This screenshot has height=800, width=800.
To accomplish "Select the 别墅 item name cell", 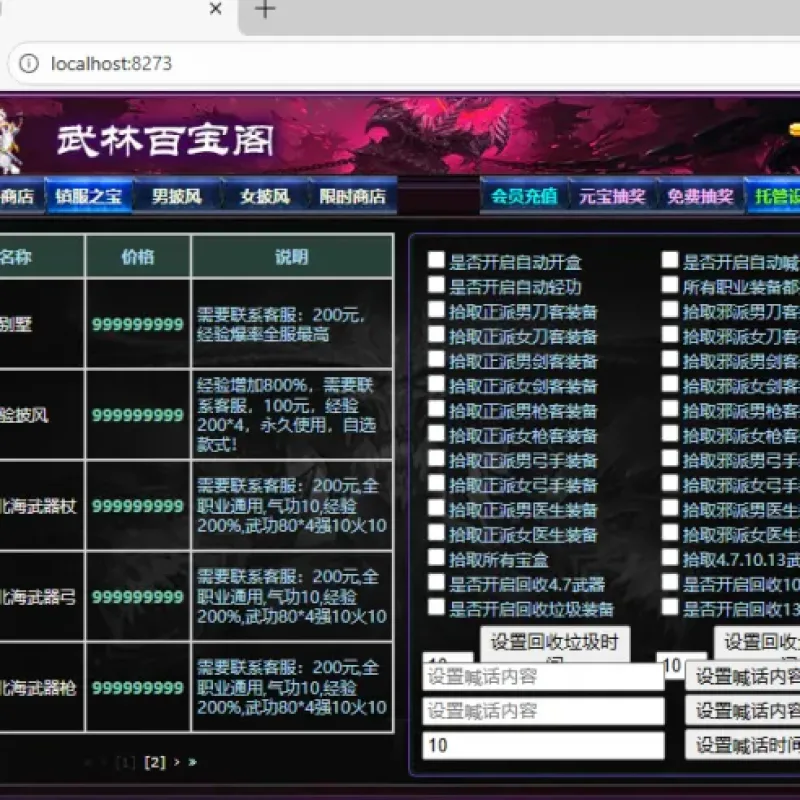I will (x=41, y=324).
